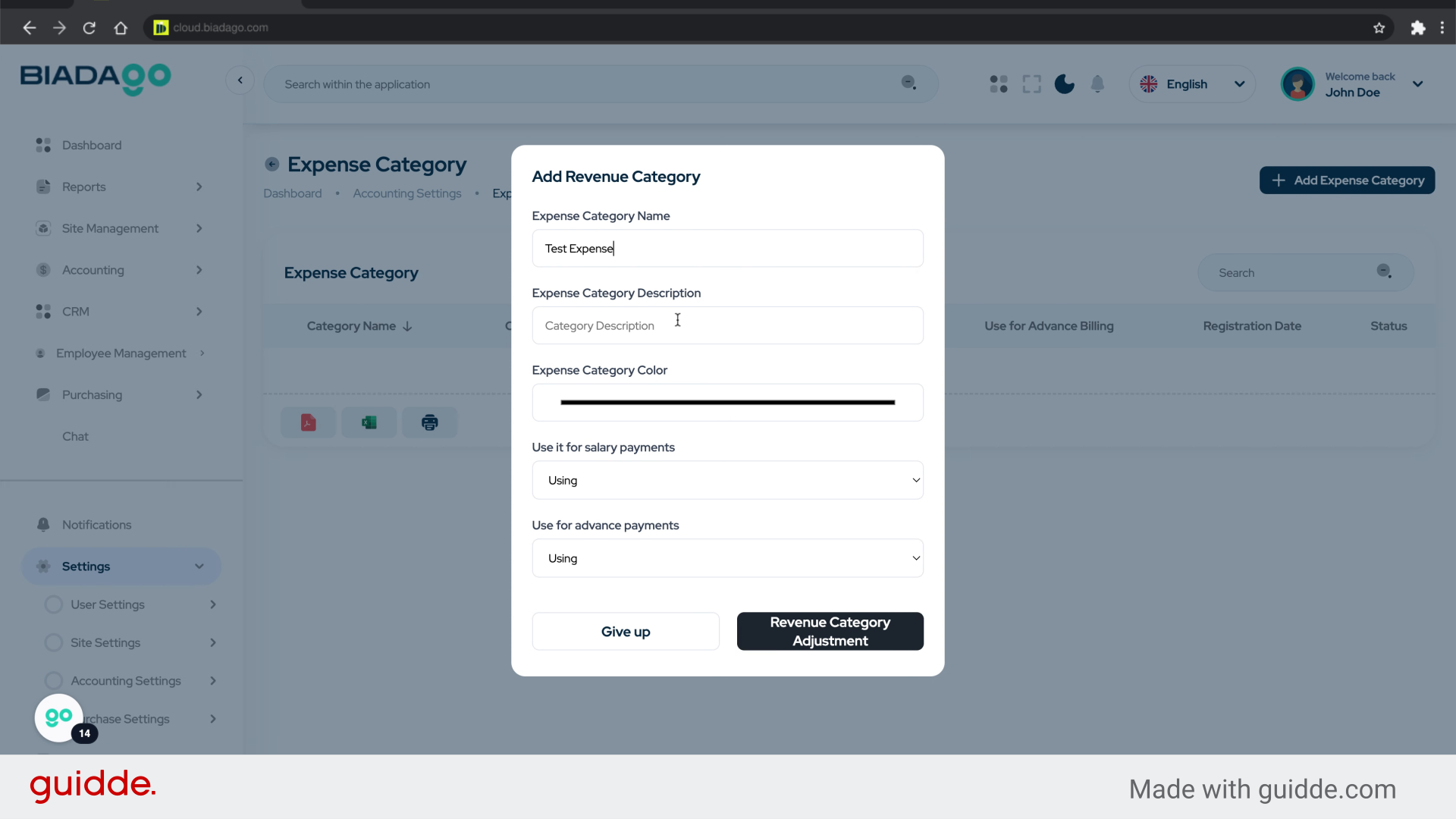This screenshot has height=819, width=1456.
Task: Click the Give up button
Action: point(625,632)
